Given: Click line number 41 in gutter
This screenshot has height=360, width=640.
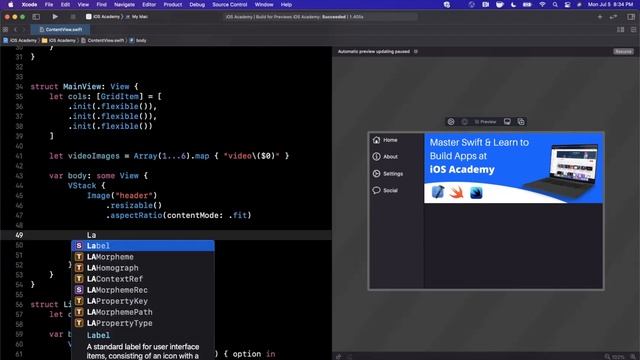Looking at the screenshot, I should coord(19,156).
